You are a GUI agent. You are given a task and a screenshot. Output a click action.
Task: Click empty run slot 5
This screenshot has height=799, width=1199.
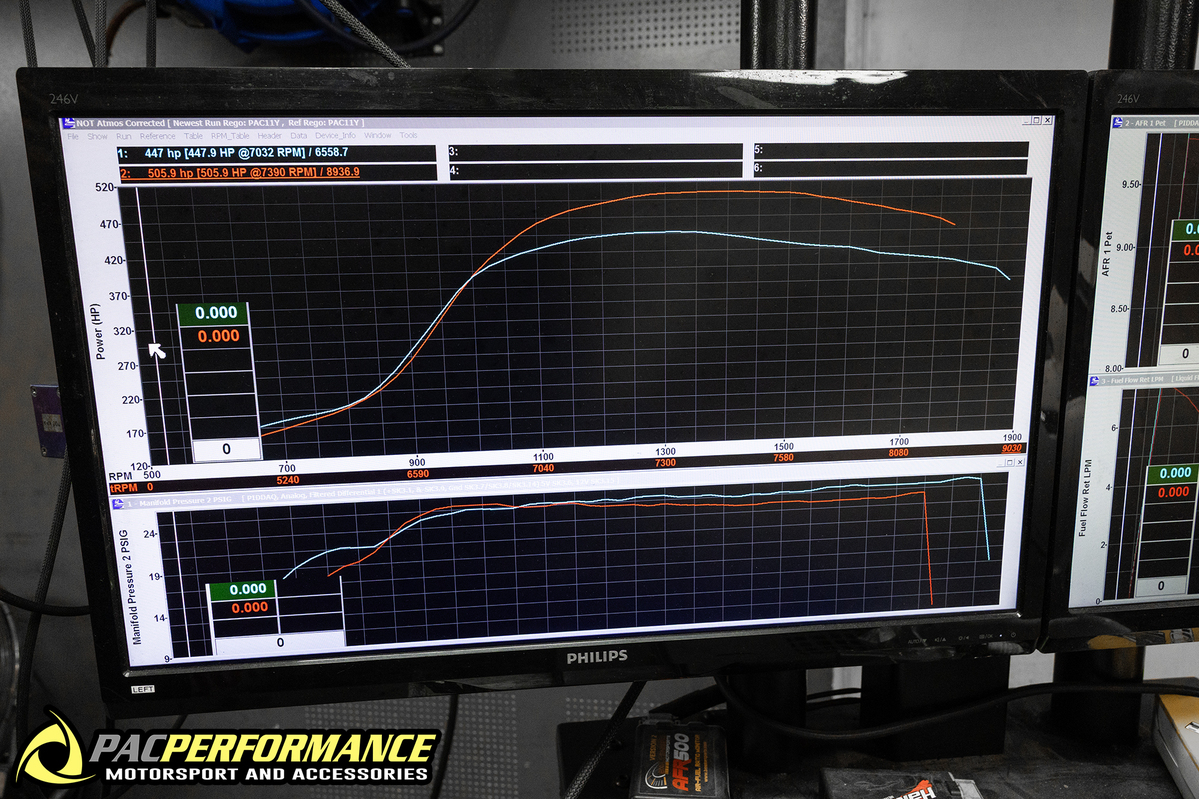tap(890, 150)
